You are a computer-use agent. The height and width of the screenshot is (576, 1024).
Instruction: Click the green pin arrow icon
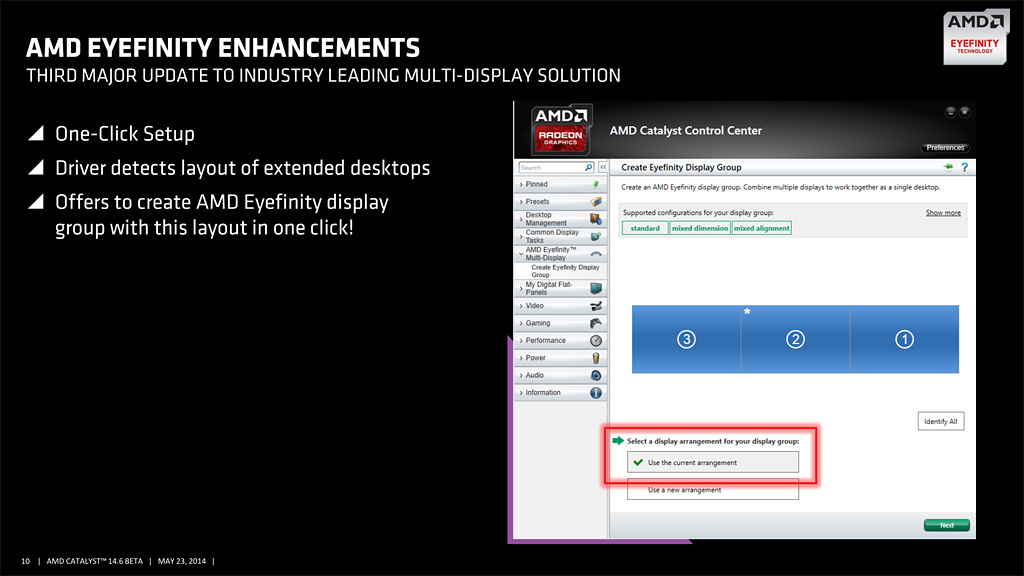[948, 167]
